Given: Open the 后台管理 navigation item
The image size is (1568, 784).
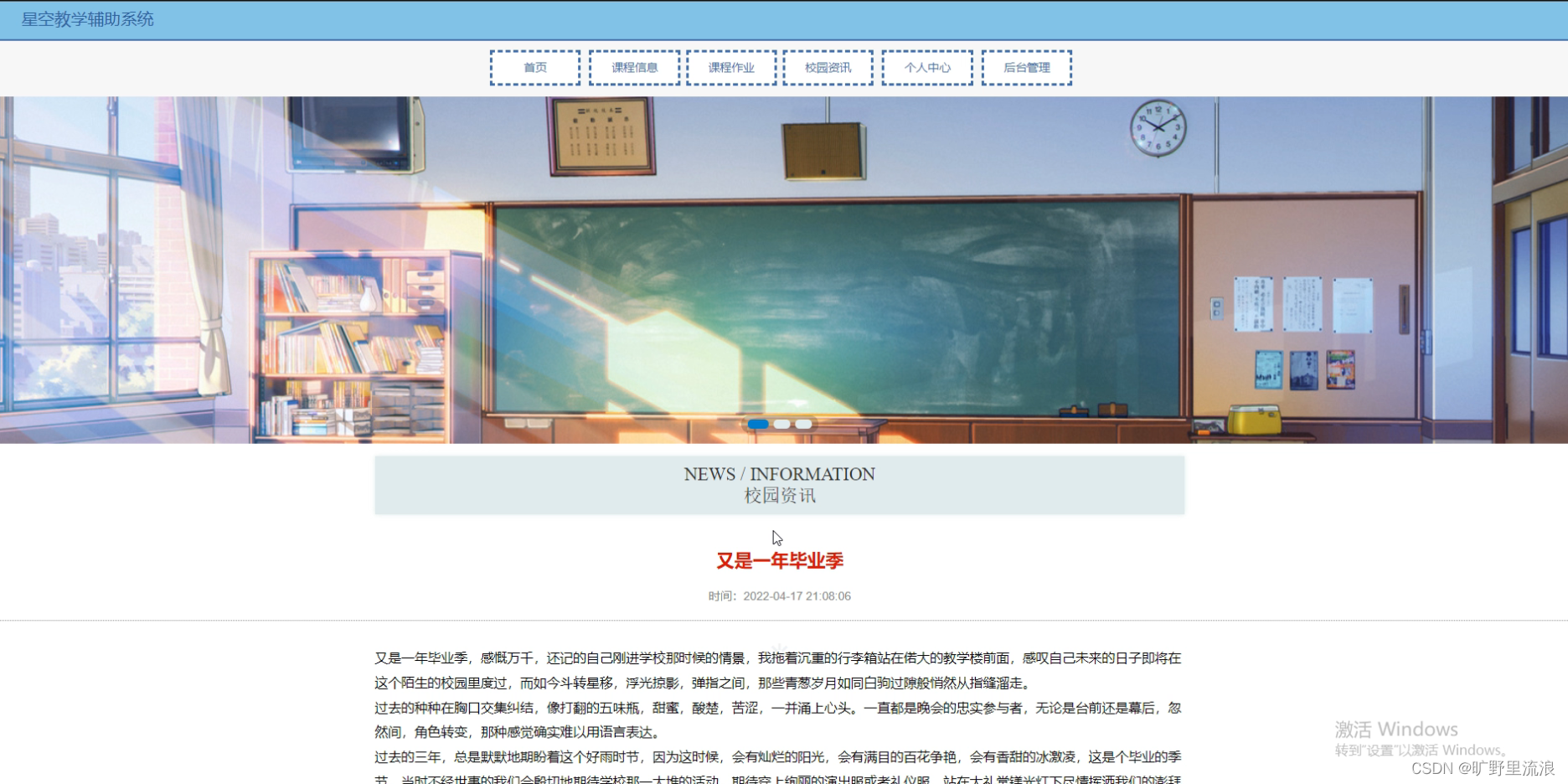Looking at the screenshot, I should coord(1026,67).
